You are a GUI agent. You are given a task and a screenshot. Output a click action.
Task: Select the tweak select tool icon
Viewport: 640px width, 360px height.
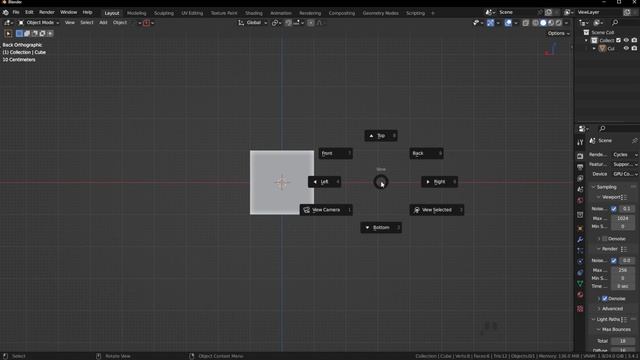point(8,33)
